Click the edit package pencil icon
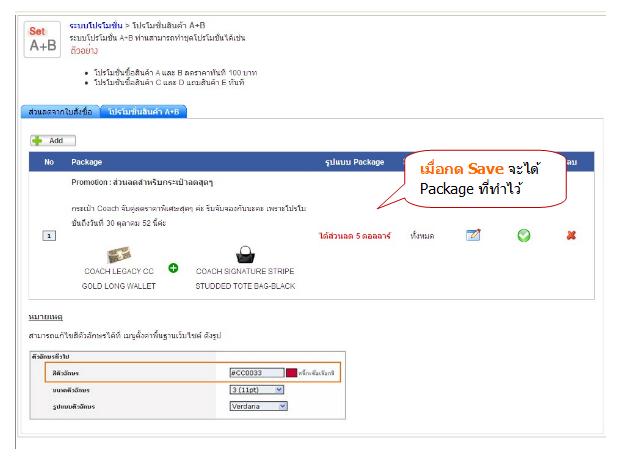 (x=473, y=235)
